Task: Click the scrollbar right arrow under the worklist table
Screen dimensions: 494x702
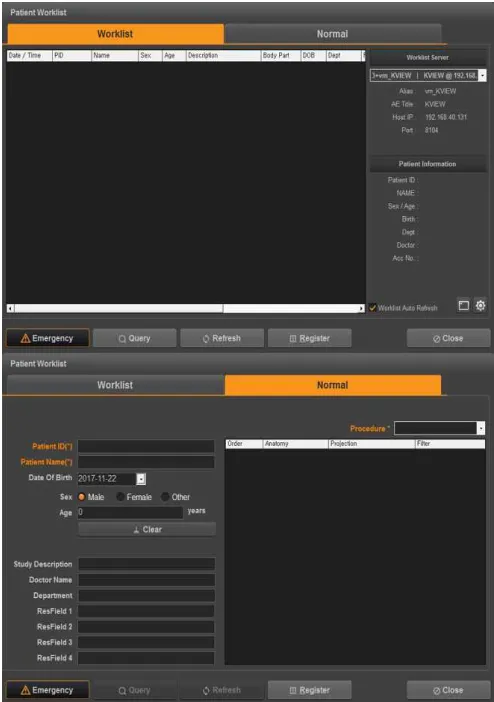Action: pyautogui.click(x=361, y=308)
